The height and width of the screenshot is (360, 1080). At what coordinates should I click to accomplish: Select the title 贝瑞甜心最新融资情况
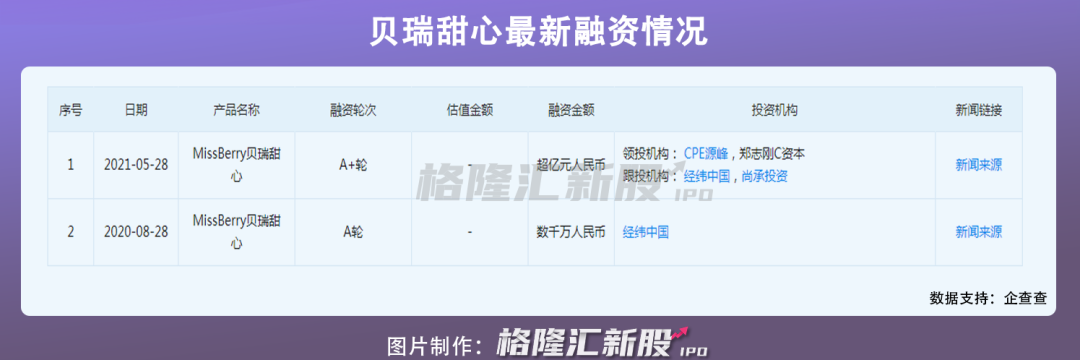(x=539, y=31)
